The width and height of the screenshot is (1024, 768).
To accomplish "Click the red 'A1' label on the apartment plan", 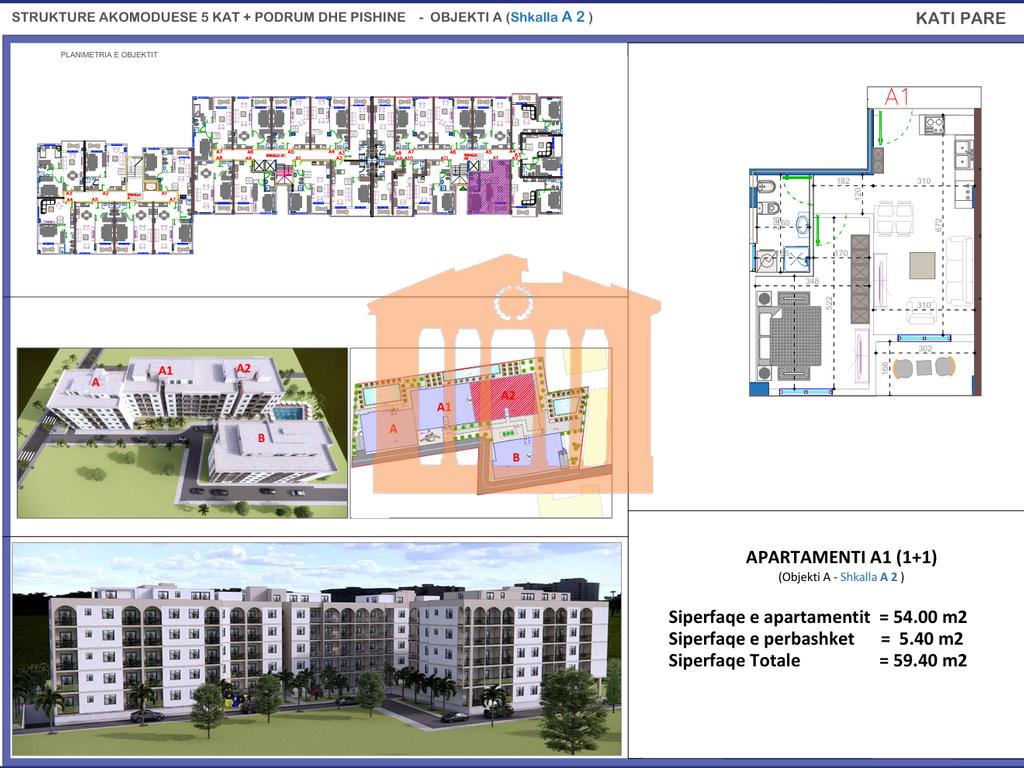I will point(897,97).
